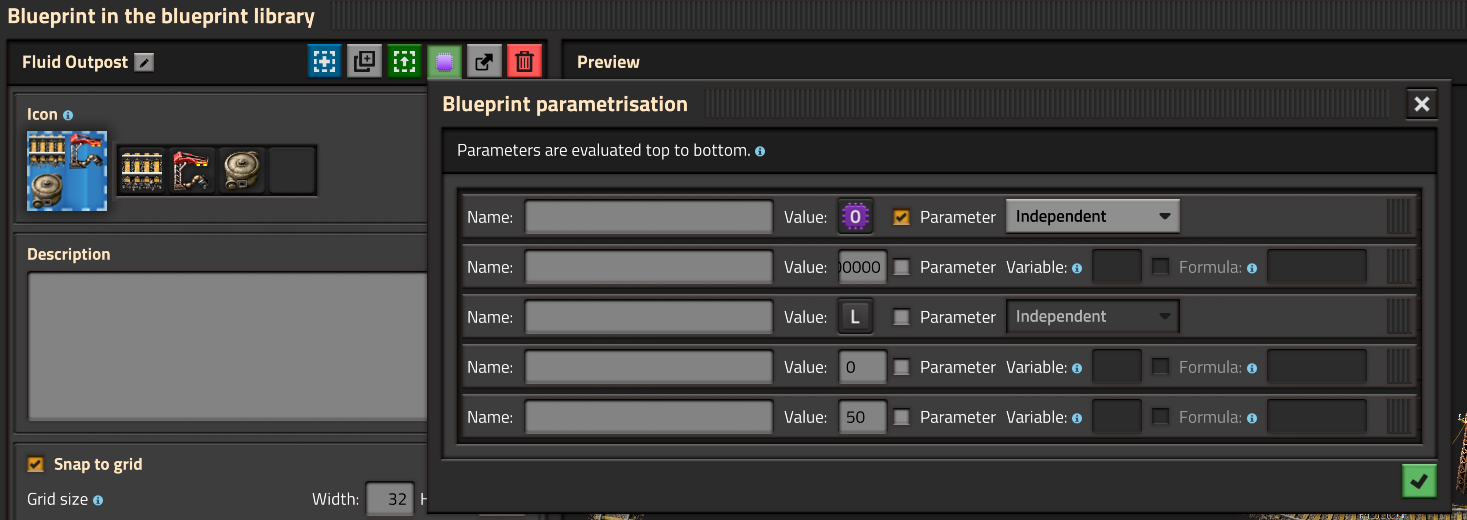The width and height of the screenshot is (1467, 520).
Task: Select the pump jack icon slot
Action: pyautogui.click(x=242, y=171)
